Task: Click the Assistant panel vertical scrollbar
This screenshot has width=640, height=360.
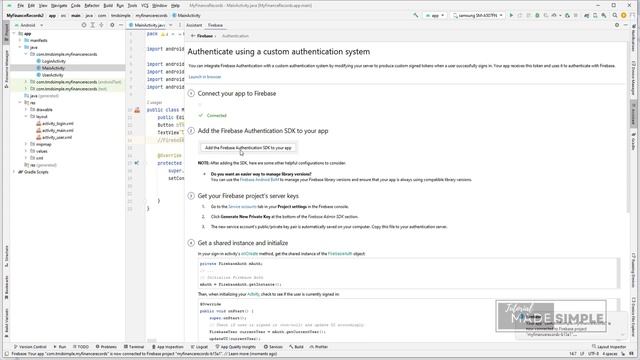Action: [x=629, y=127]
